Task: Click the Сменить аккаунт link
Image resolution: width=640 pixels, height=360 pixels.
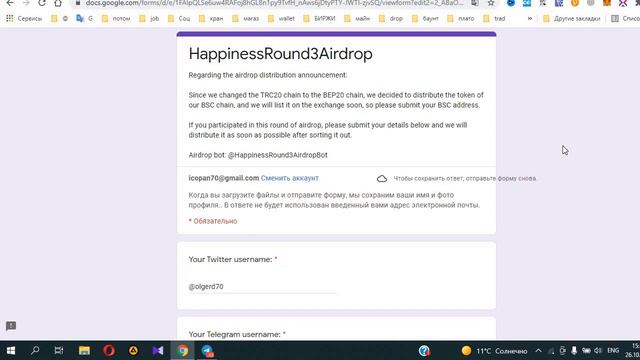Action: click(289, 178)
